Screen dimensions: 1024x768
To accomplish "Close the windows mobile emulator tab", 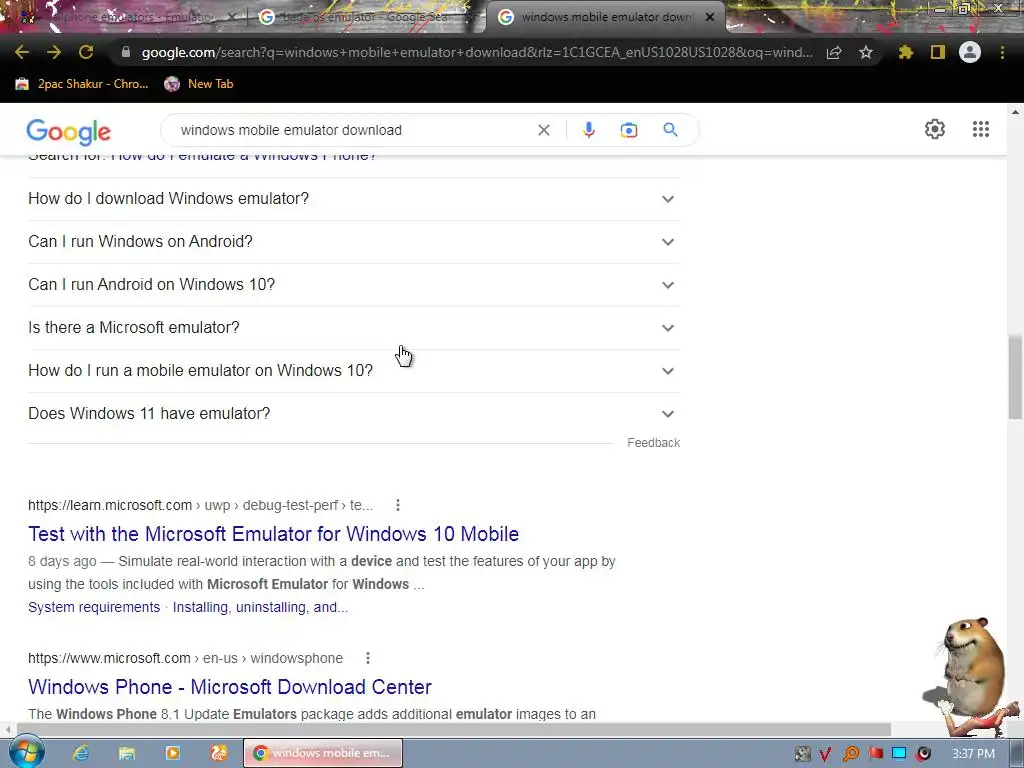I will point(710,17).
